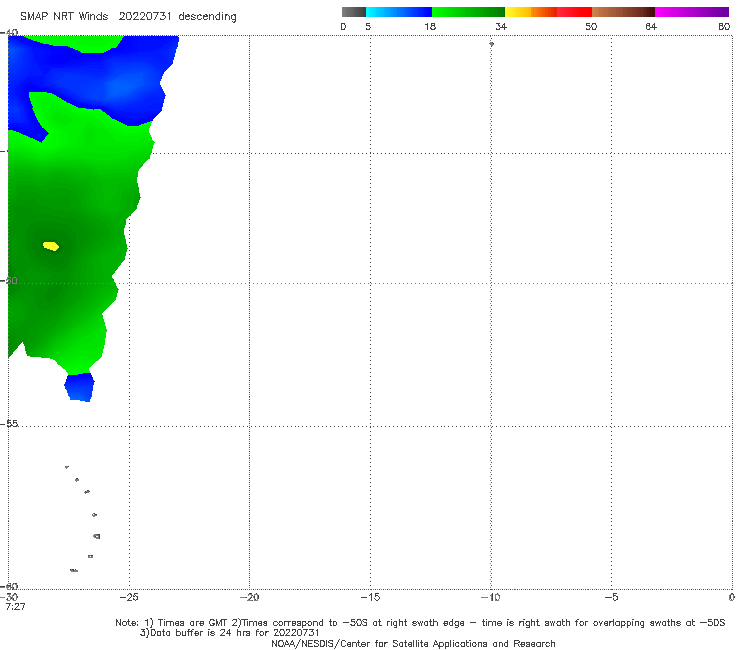The height and width of the screenshot is (650, 740).
Task: Click the small blue patch below green swath
Action: [x=79, y=387]
